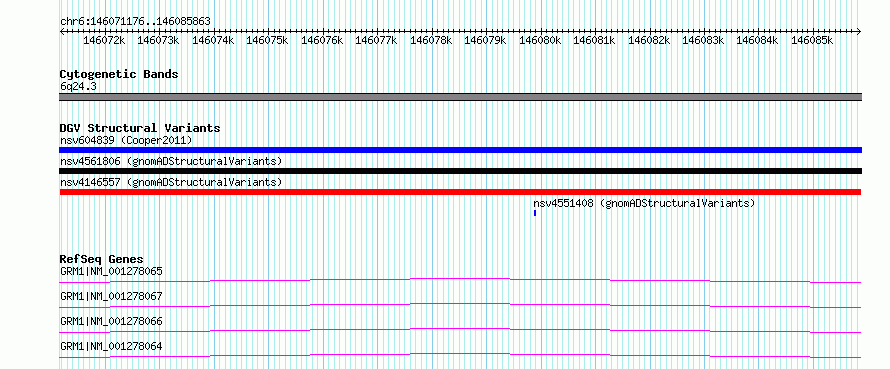Screen dimensions: 890x369
Task: Click the 146076k ruler tick label
Action: [322, 40]
